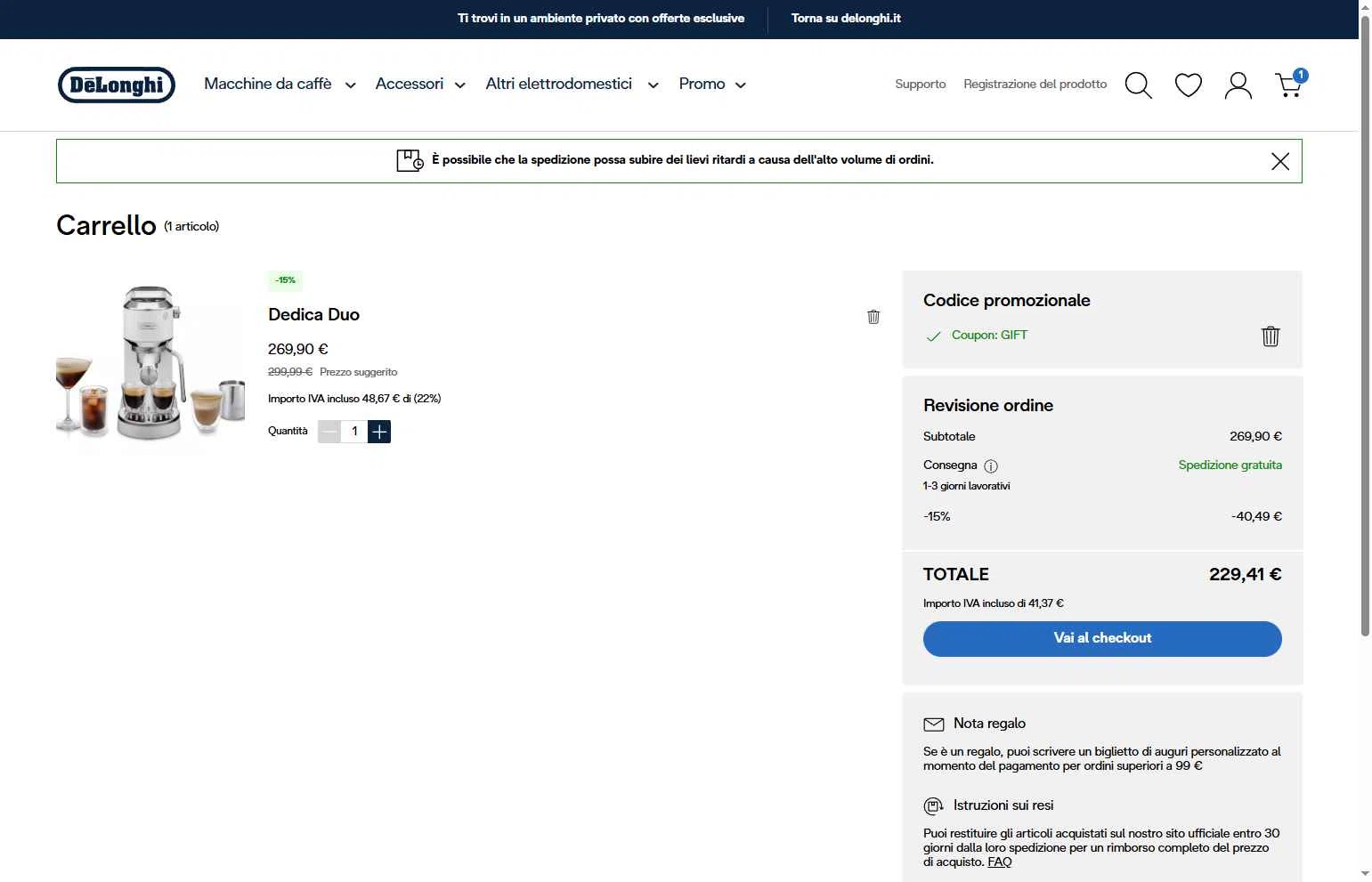Increase quantity with plus button
1372x882 pixels.
379,432
